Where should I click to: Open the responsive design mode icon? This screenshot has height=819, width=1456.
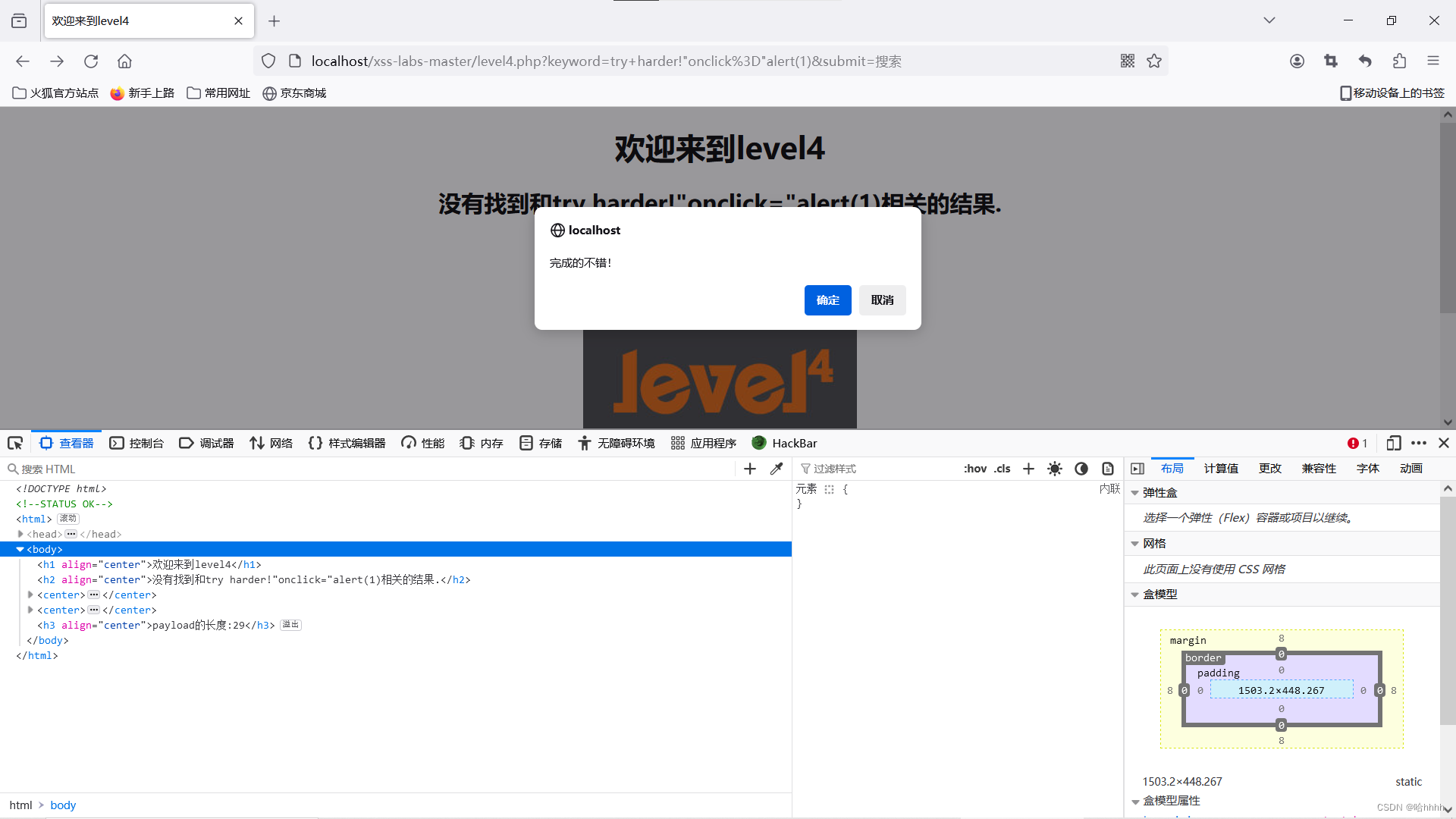[1393, 443]
